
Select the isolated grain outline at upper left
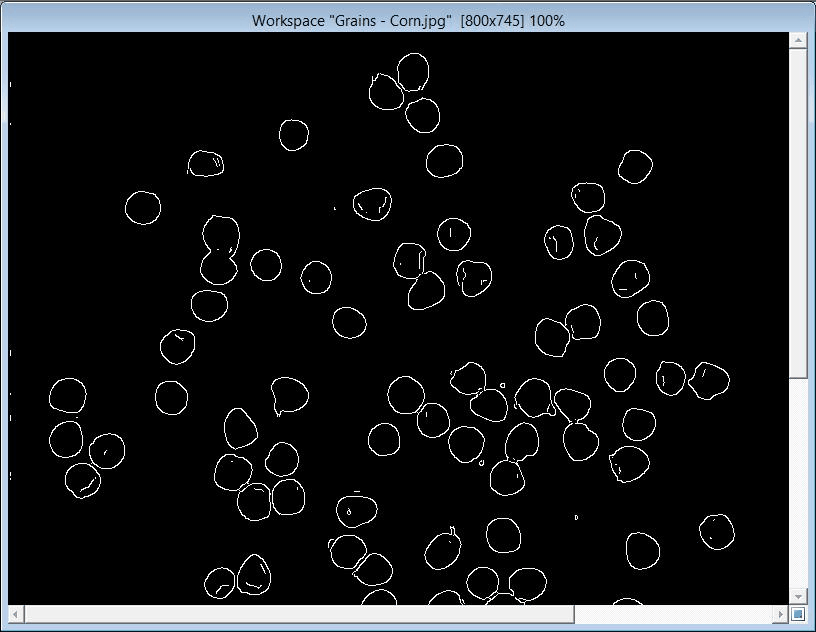143,208
